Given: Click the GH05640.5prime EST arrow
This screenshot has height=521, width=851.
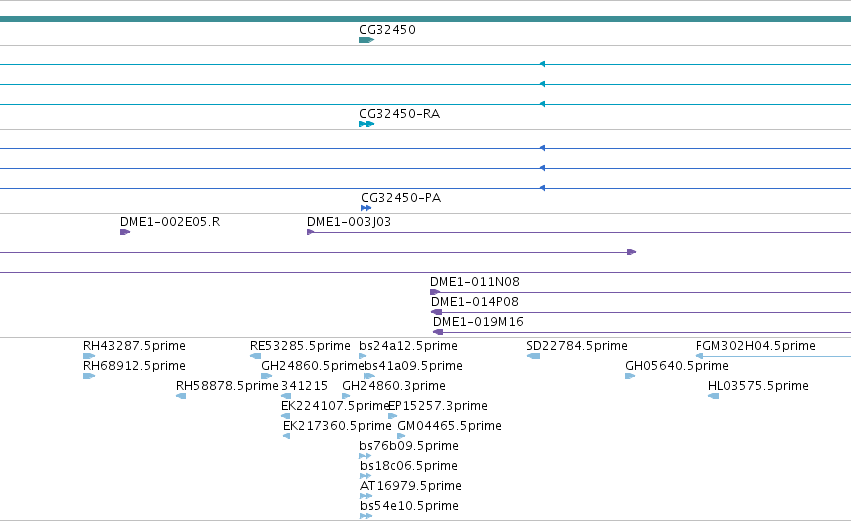Looking at the screenshot, I should [x=630, y=377].
